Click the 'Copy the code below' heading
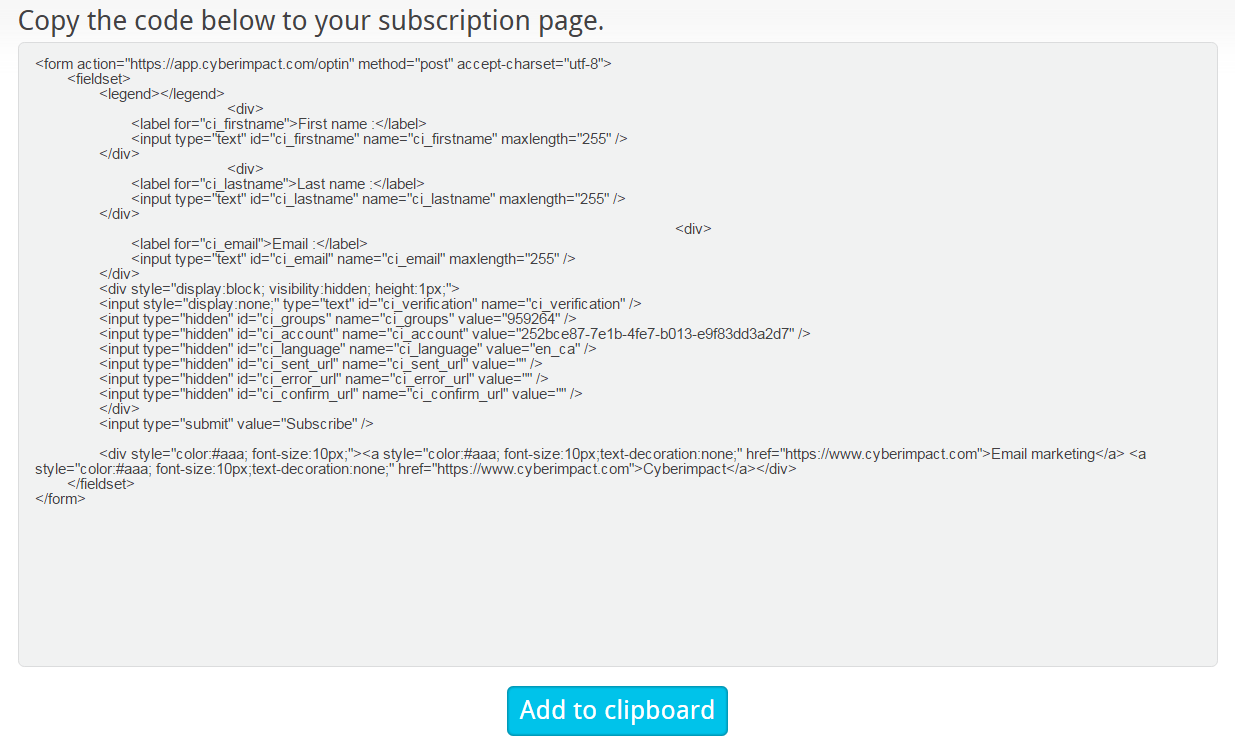The height and width of the screenshot is (747, 1235). pyautogui.click(x=311, y=20)
